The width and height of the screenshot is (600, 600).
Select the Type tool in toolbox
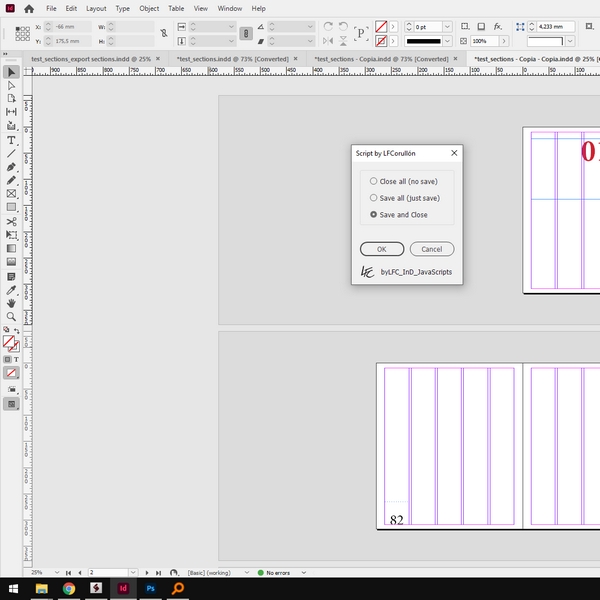pos(11,140)
